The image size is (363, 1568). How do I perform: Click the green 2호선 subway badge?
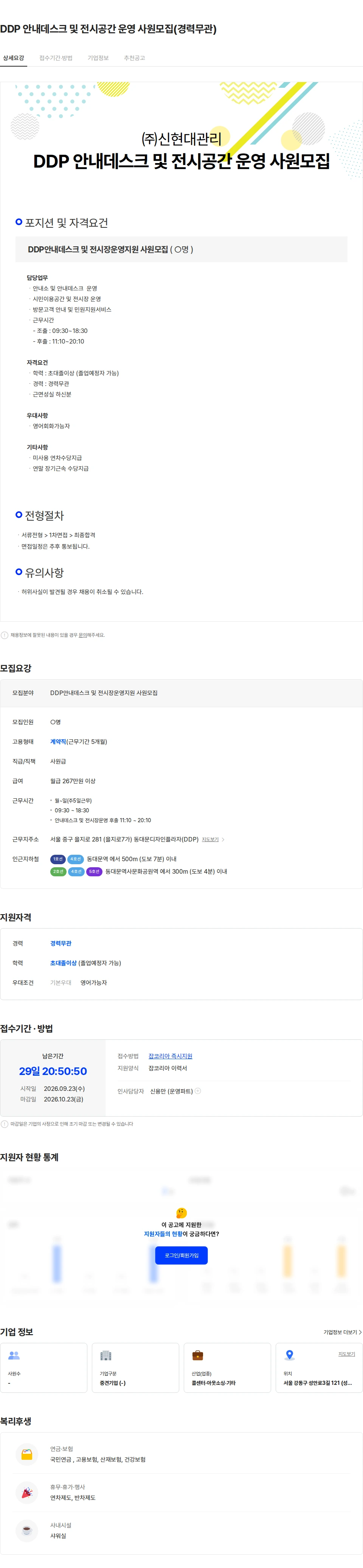[x=58, y=872]
